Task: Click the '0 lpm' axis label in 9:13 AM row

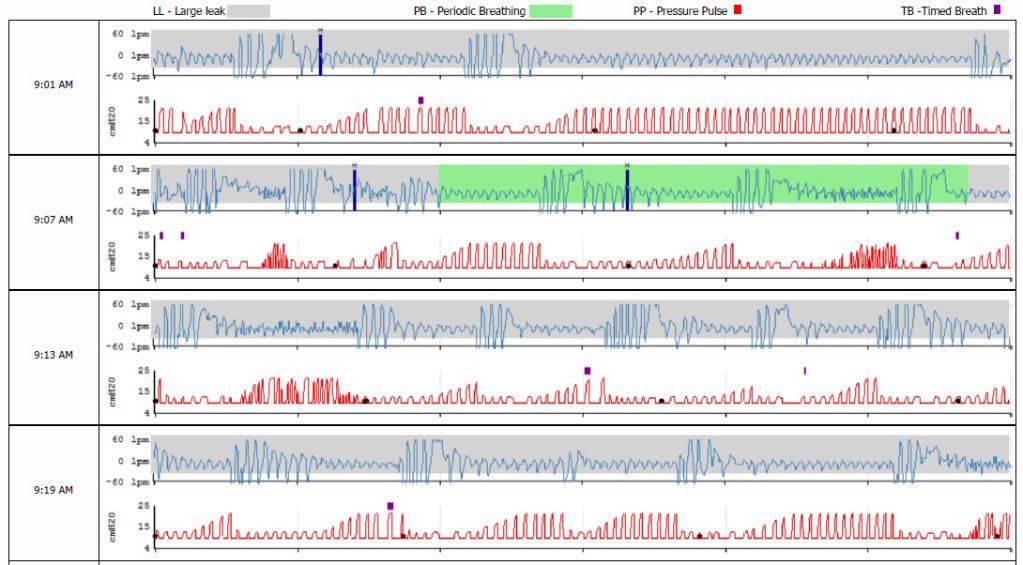Action: point(134,326)
